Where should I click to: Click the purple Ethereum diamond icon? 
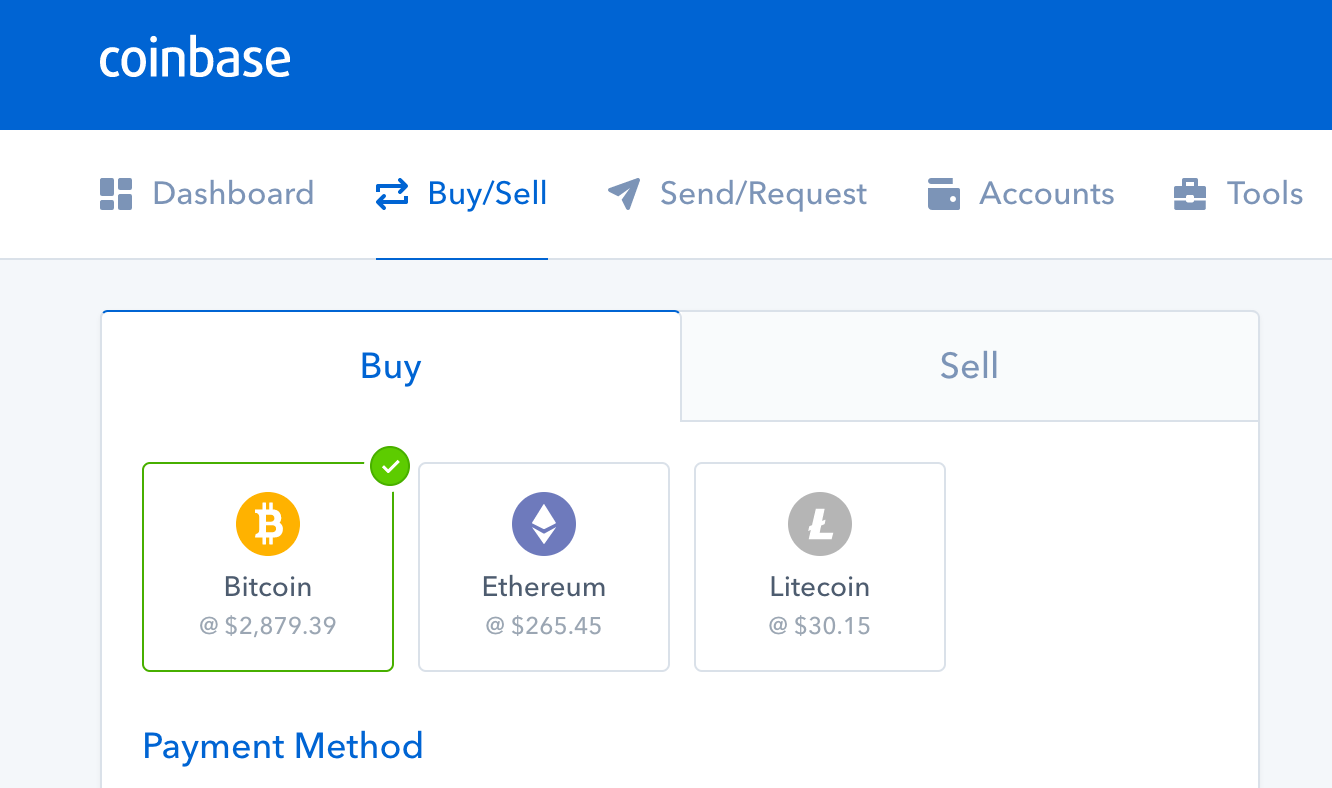544,524
